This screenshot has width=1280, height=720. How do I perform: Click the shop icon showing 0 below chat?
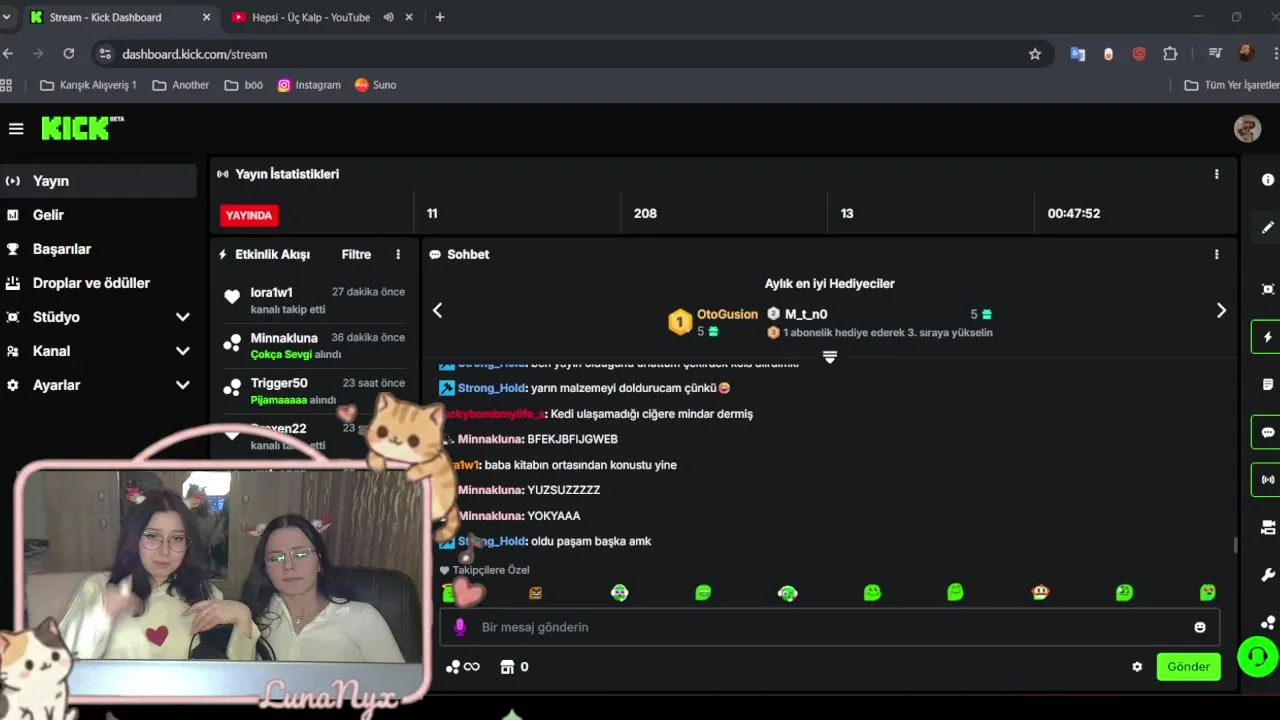coord(514,667)
